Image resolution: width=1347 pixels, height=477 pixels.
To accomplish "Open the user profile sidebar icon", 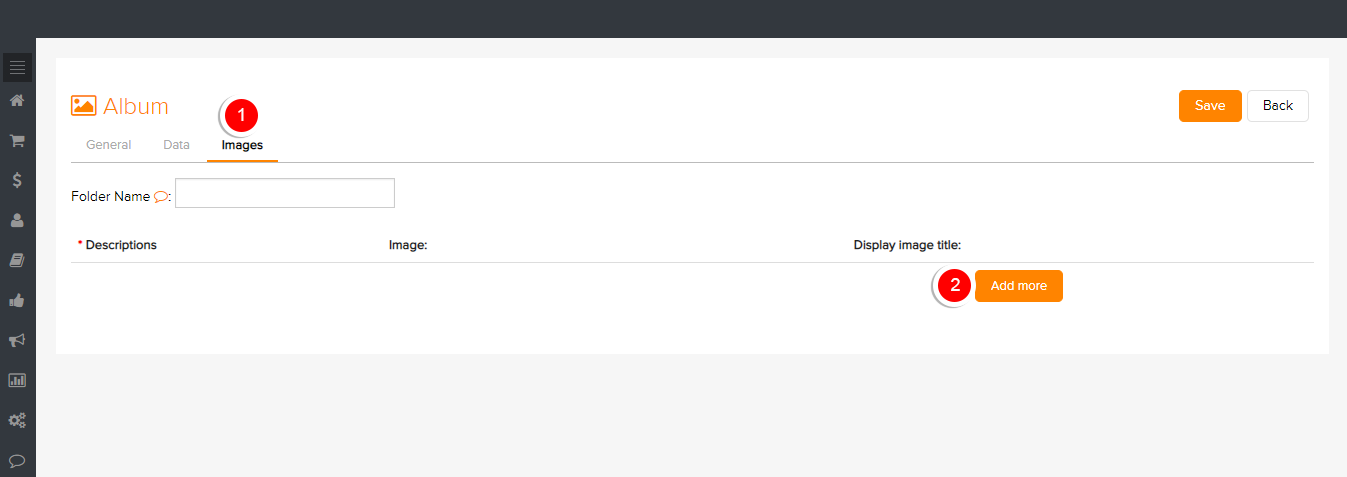I will (17, 220).
